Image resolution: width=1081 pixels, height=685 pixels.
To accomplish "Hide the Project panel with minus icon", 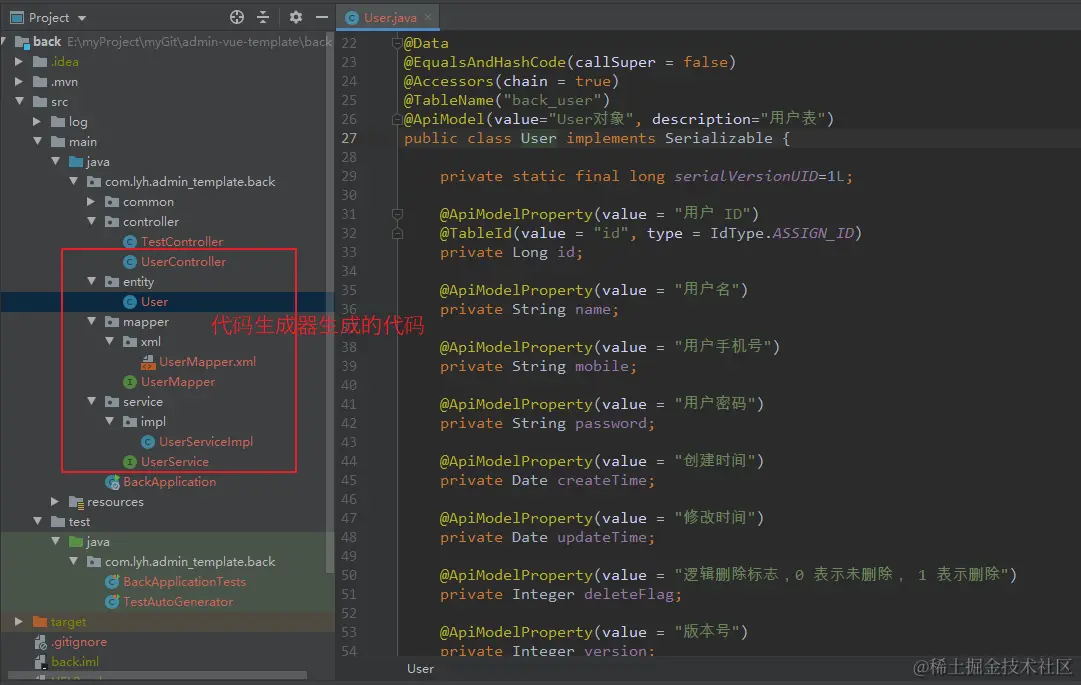I will (x=321, y=17).
